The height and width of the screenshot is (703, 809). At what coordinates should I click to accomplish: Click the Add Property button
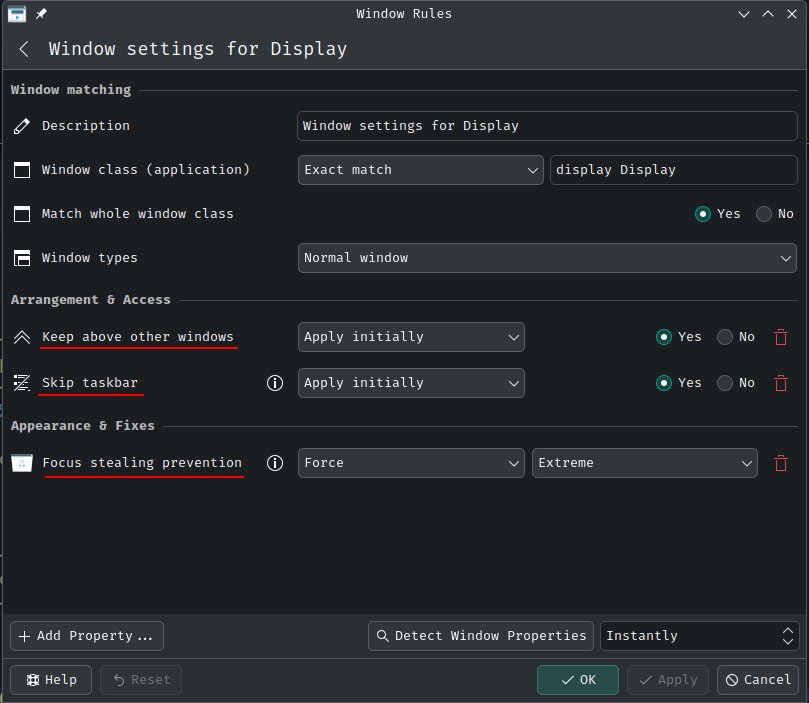pyautogui.click(x=87, y=636)
